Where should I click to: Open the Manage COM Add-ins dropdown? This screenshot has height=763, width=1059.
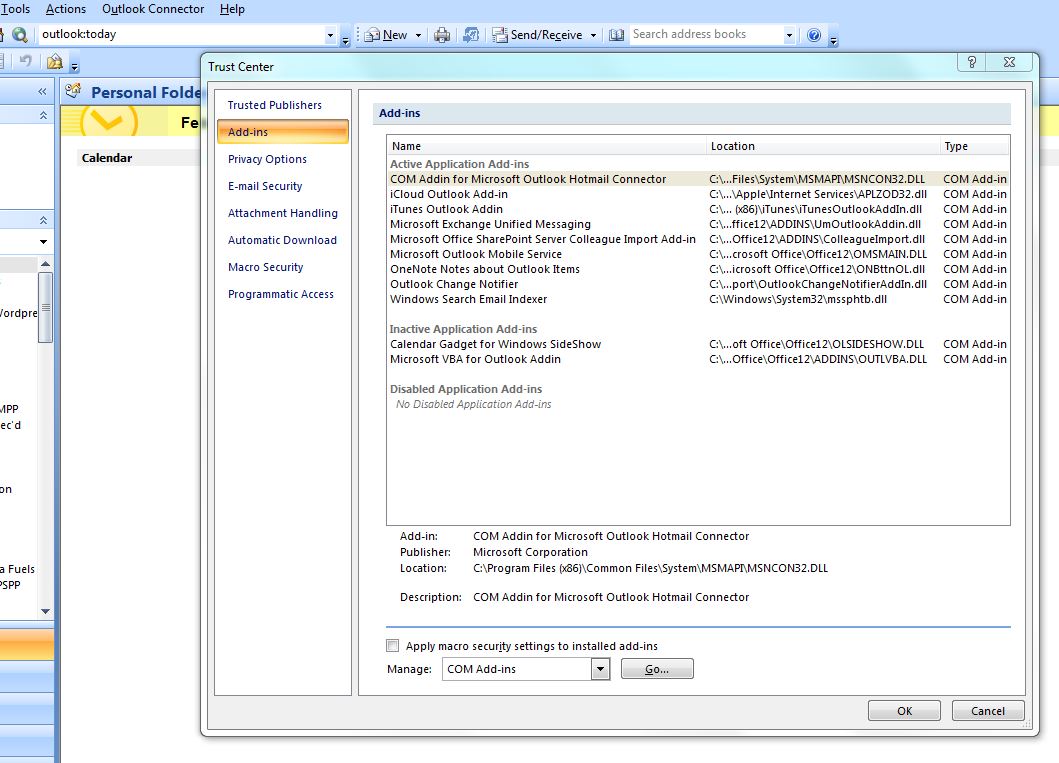pos(600,669)
